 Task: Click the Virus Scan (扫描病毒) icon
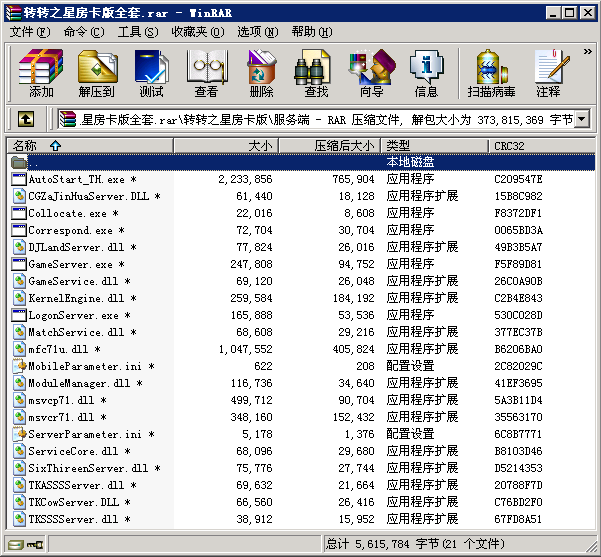click(491, 73)
